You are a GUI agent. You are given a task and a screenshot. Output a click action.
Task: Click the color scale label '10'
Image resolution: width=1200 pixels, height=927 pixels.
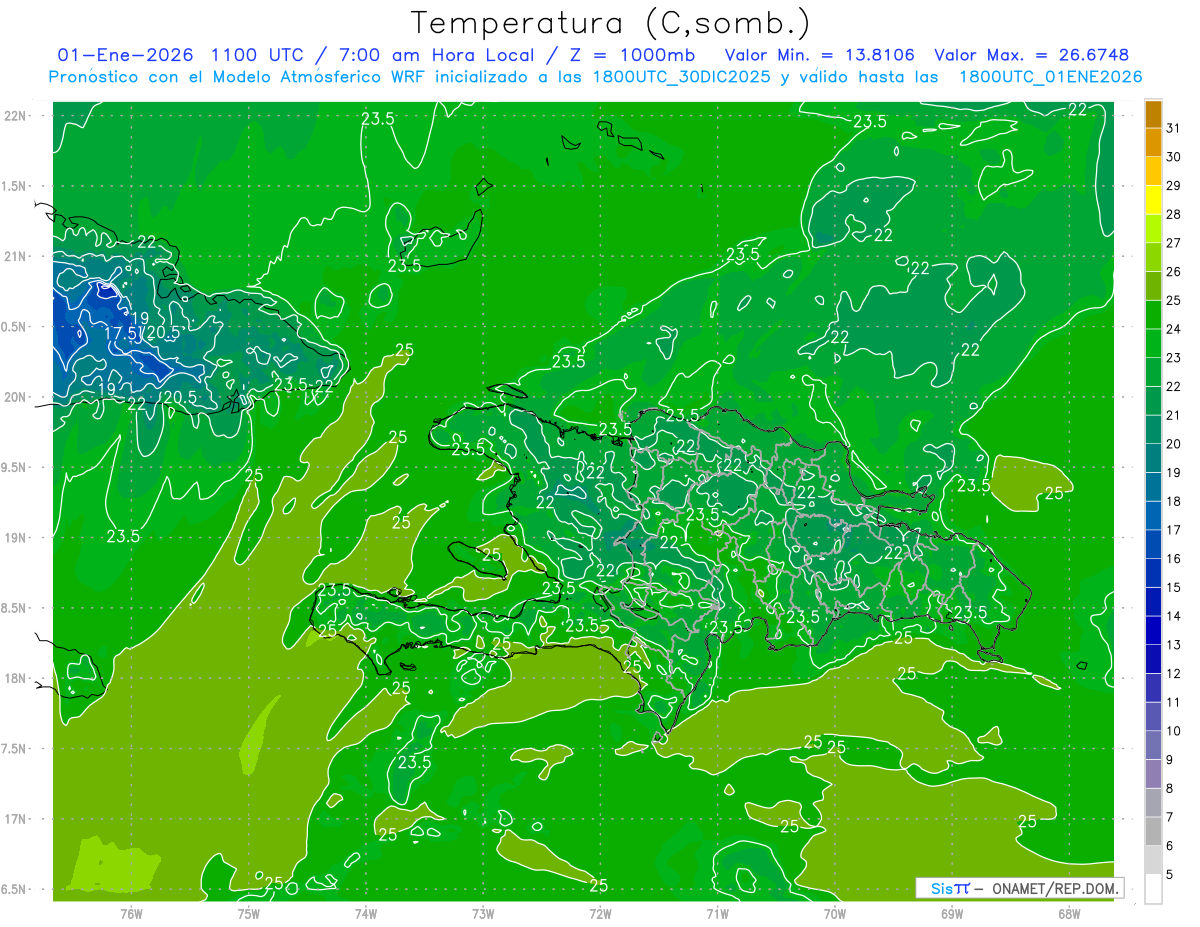[x=1174, y=731]
